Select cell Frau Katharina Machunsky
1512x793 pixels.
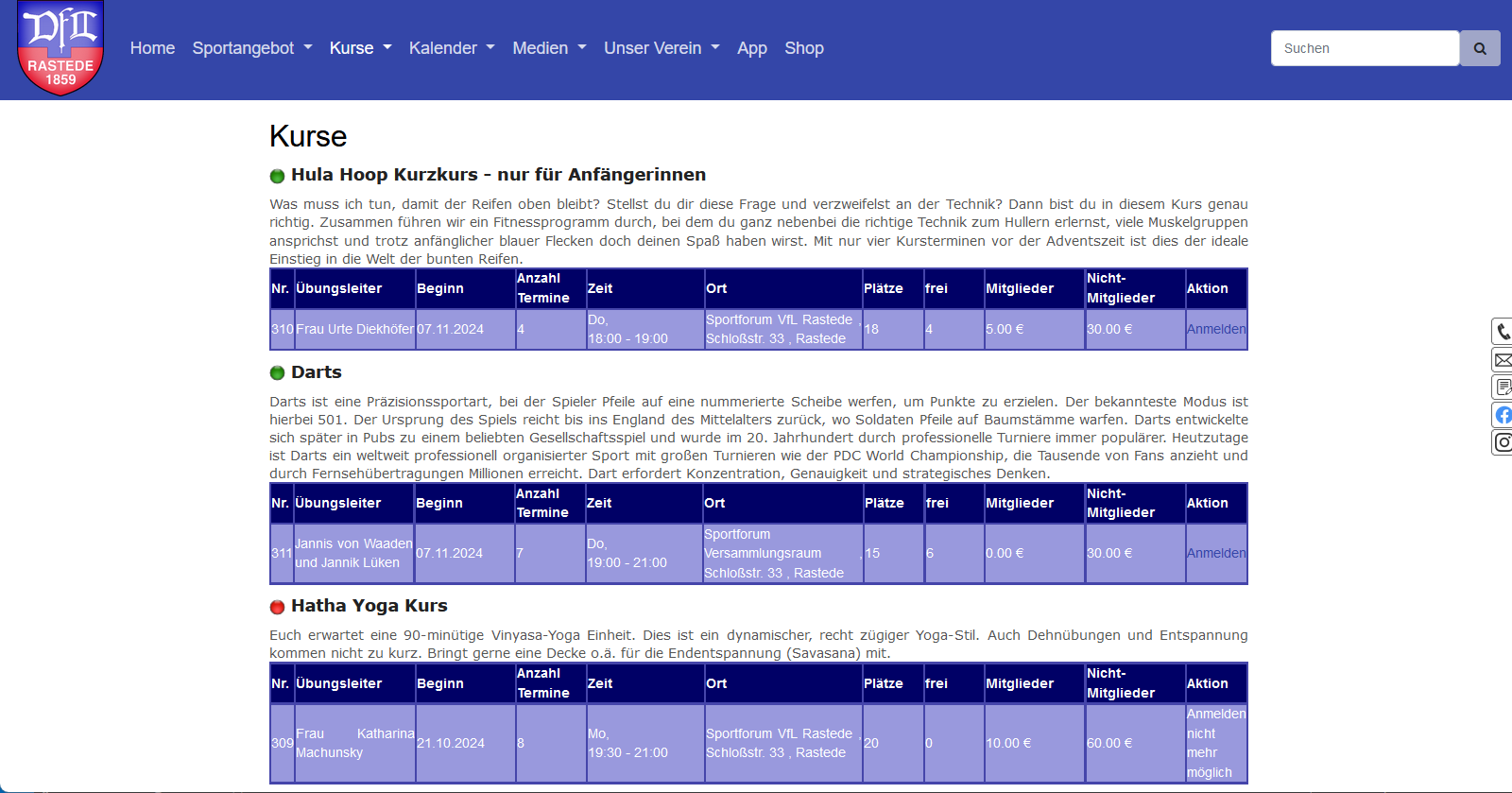tap(354, 743)
